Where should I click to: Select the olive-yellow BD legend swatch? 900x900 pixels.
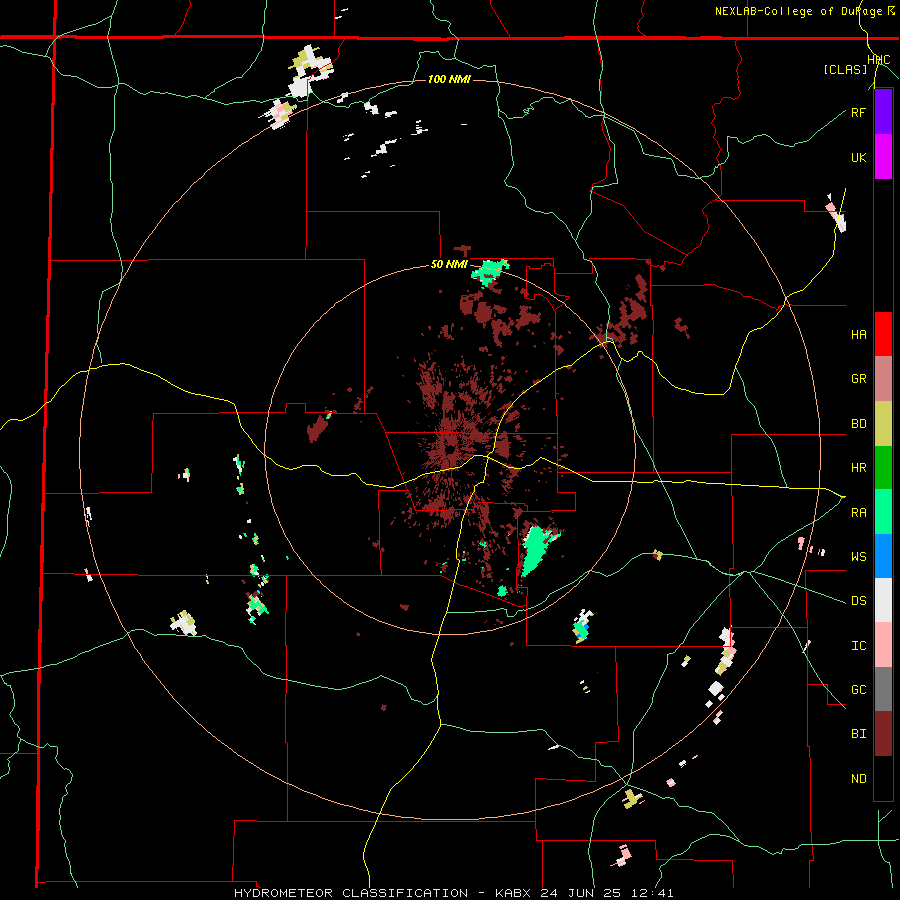coord(883,423)
